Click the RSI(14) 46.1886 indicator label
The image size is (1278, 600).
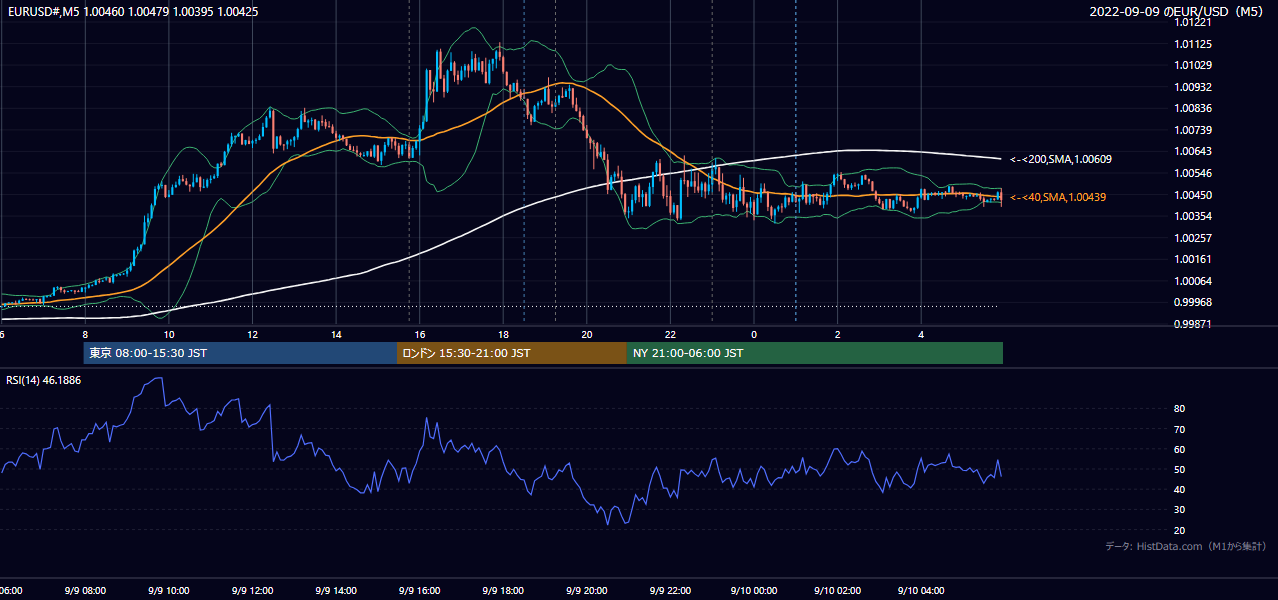point(43,380)
